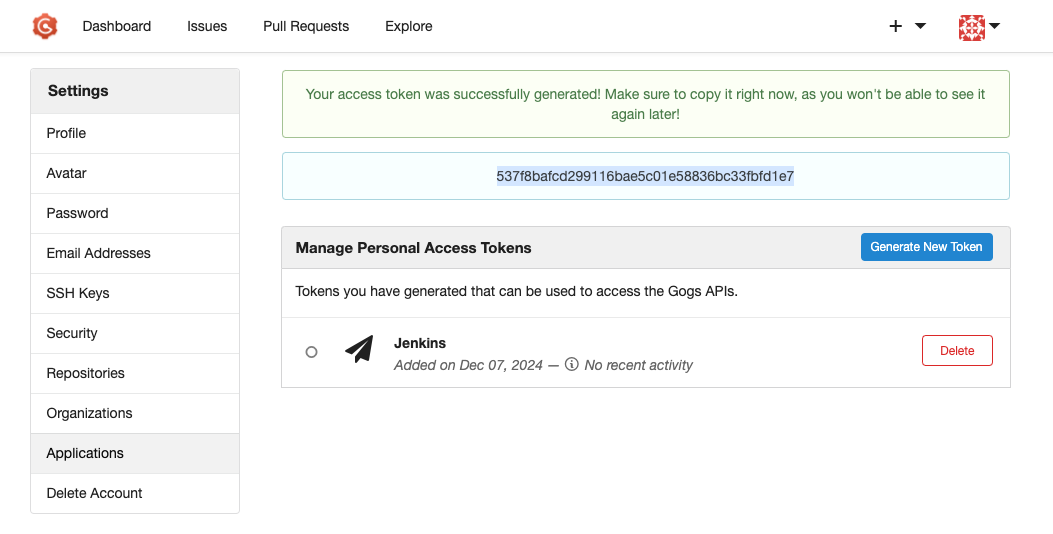Screen dimensions: 1053x534
Task: Switch to Organizations settings
Action: [89, 413]
